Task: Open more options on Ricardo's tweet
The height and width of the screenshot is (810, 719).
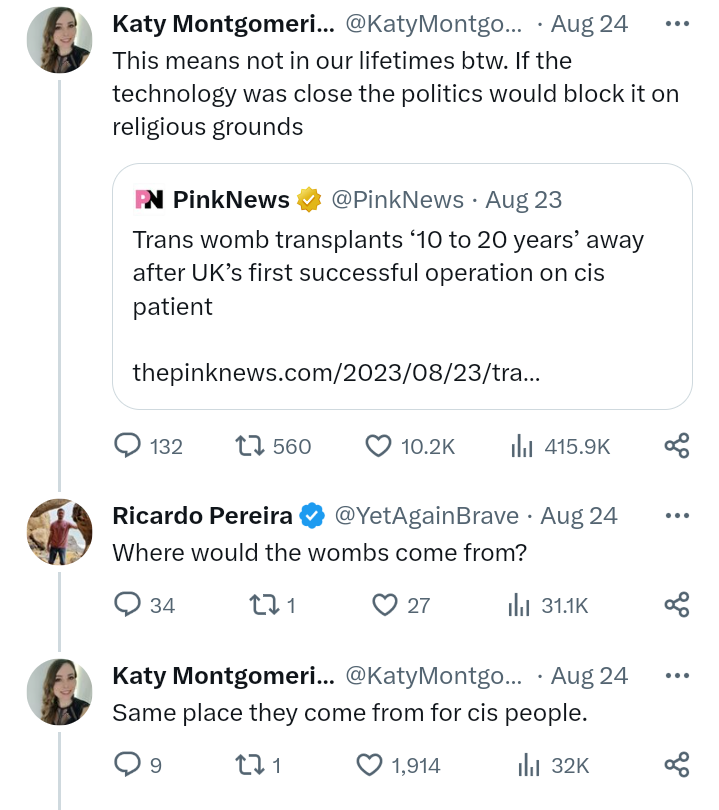Action: pyautogui.click(x=677, y=516)
